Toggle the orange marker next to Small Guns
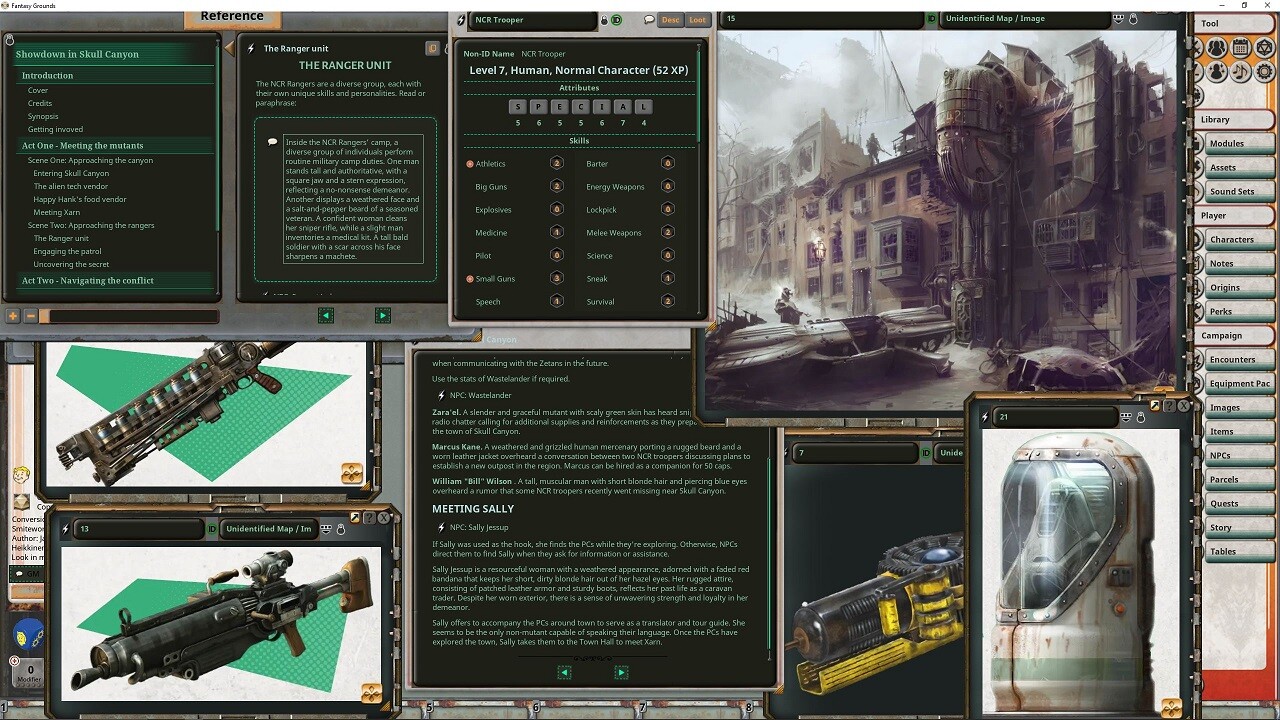The height and width of the screenshot is (720, 1280). click(x=469, y=278)
